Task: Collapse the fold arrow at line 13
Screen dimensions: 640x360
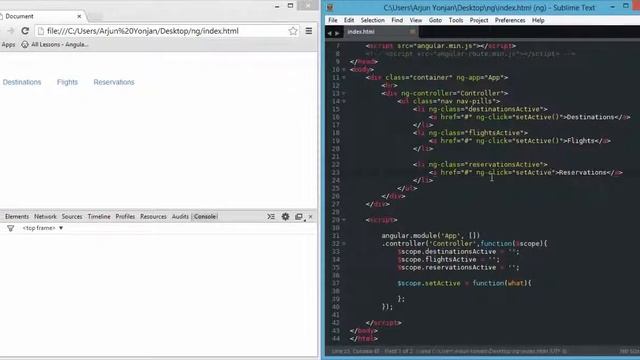Action: pos(344,93)
